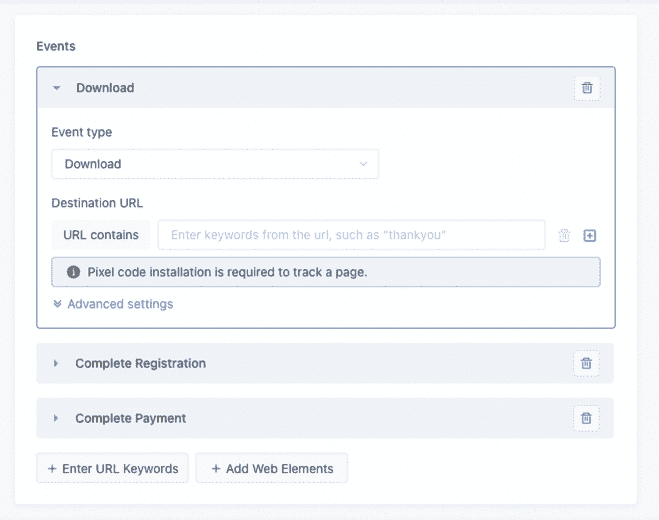Click the Complete Payment header title
This screenshot has width=659, height=520.
point(131,418)
